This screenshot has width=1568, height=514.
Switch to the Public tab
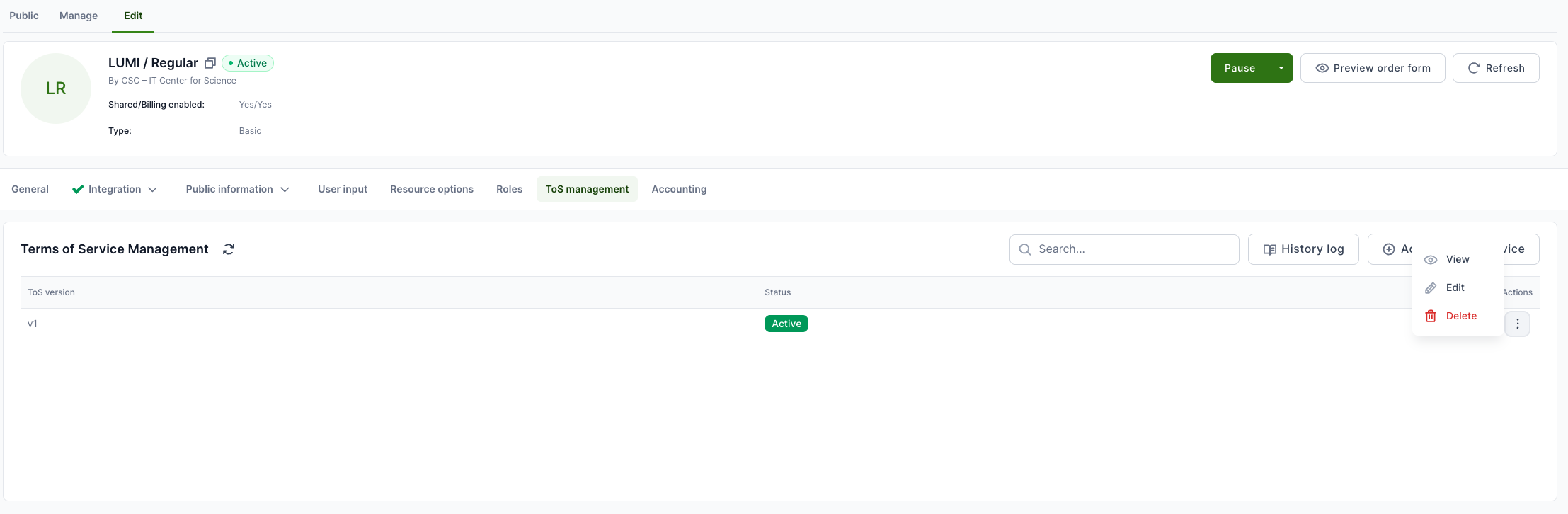[24, 16]
